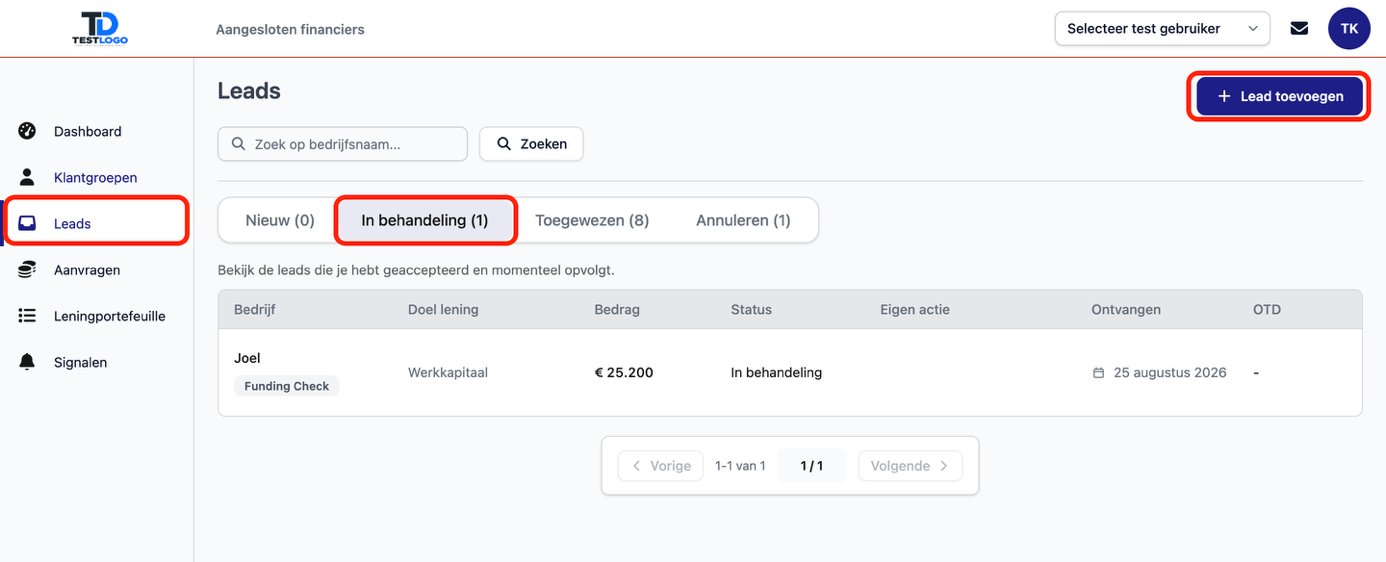This screenshot has width=1386, height=562.
Task: Switch to the Nieuw (0) tab
Action: point(280,220)
